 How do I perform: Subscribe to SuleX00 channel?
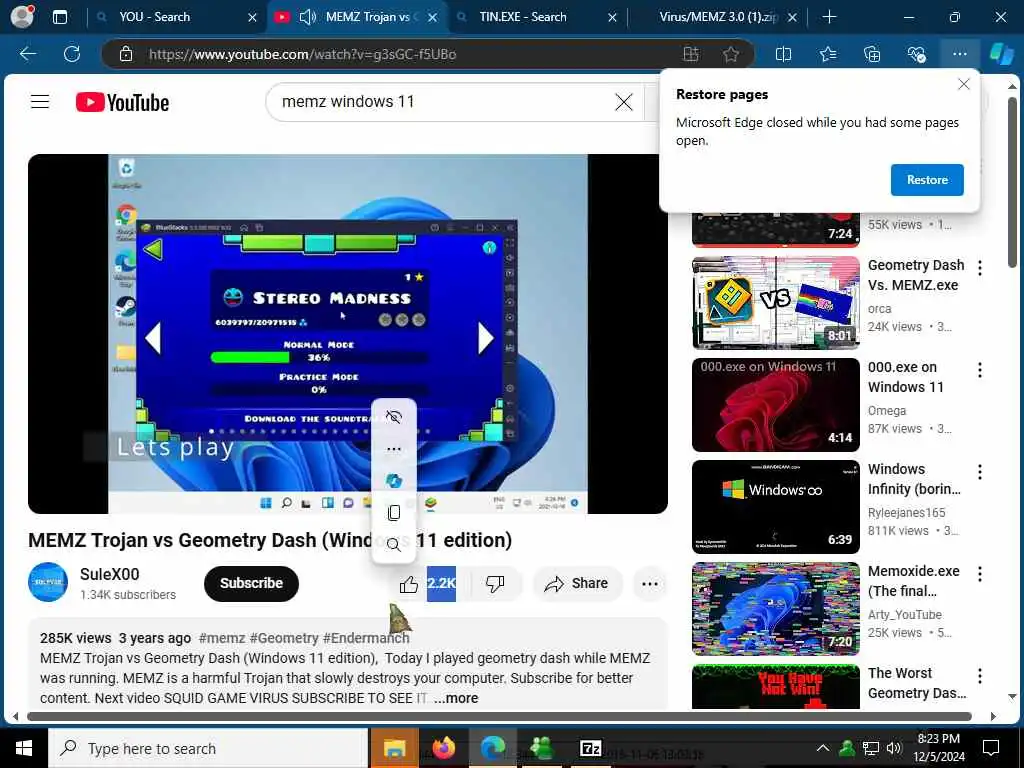[251, 583]
